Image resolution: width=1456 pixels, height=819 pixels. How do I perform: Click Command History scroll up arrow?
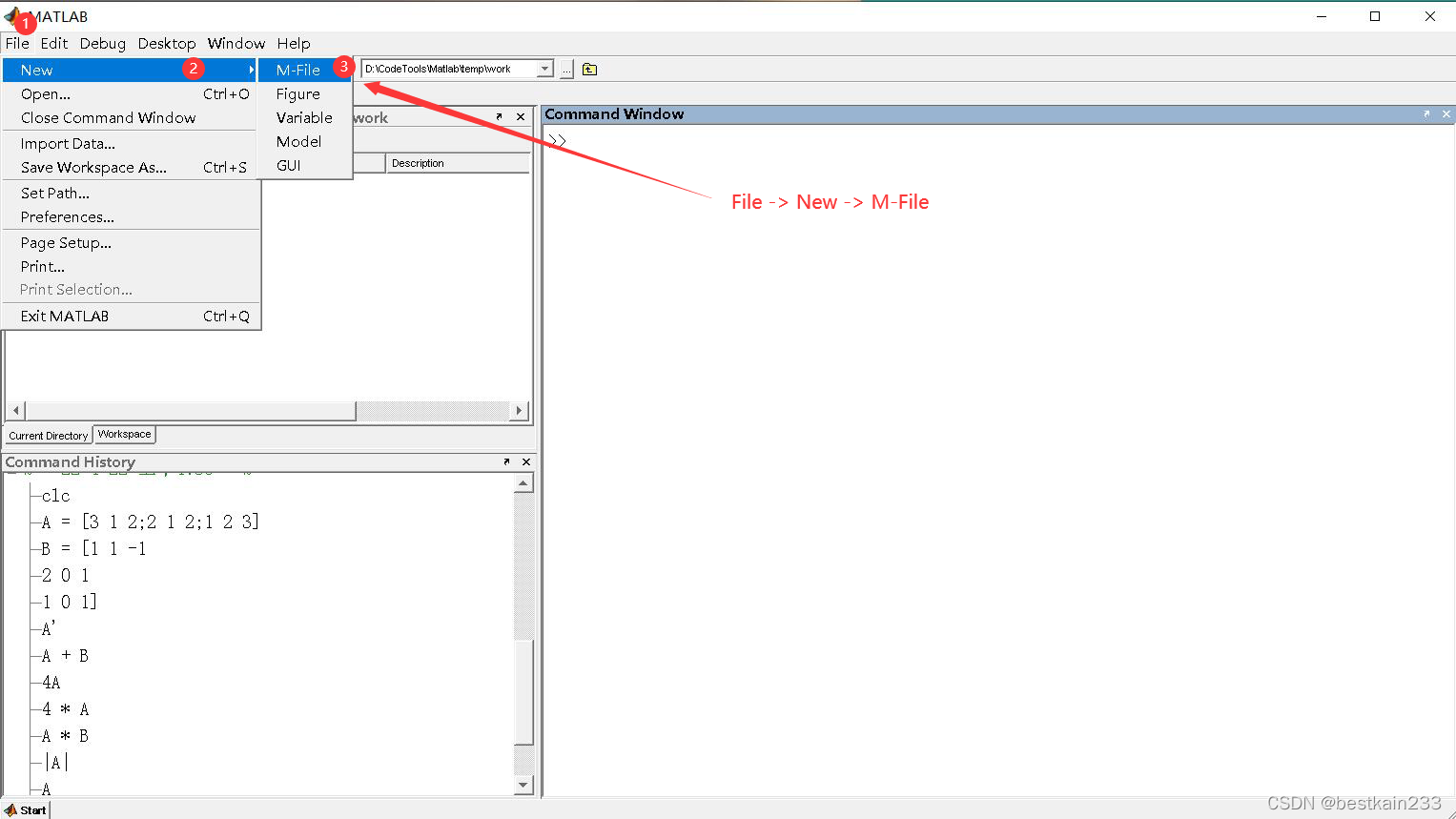point(523,484)
